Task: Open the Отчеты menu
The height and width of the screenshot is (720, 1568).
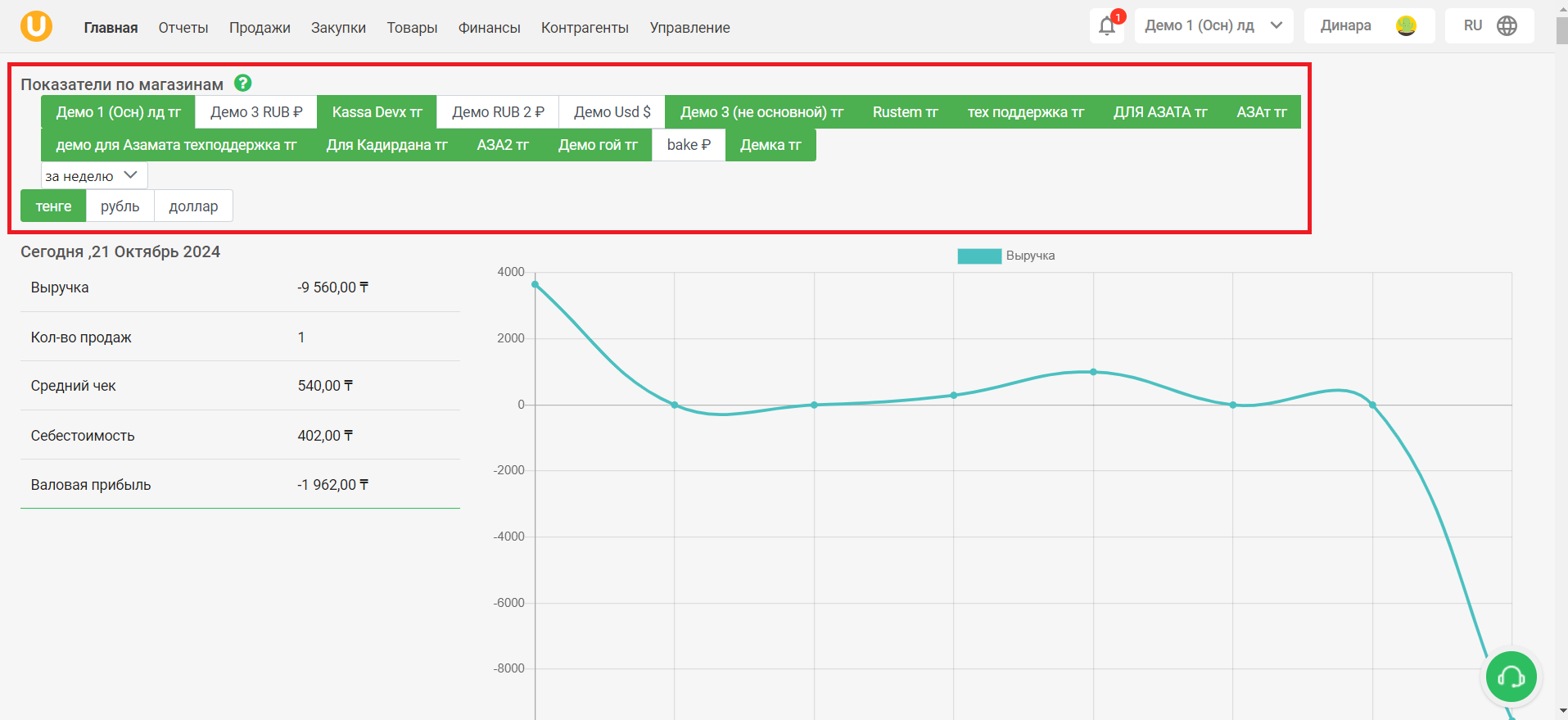Action: click(x=183, y=28)
